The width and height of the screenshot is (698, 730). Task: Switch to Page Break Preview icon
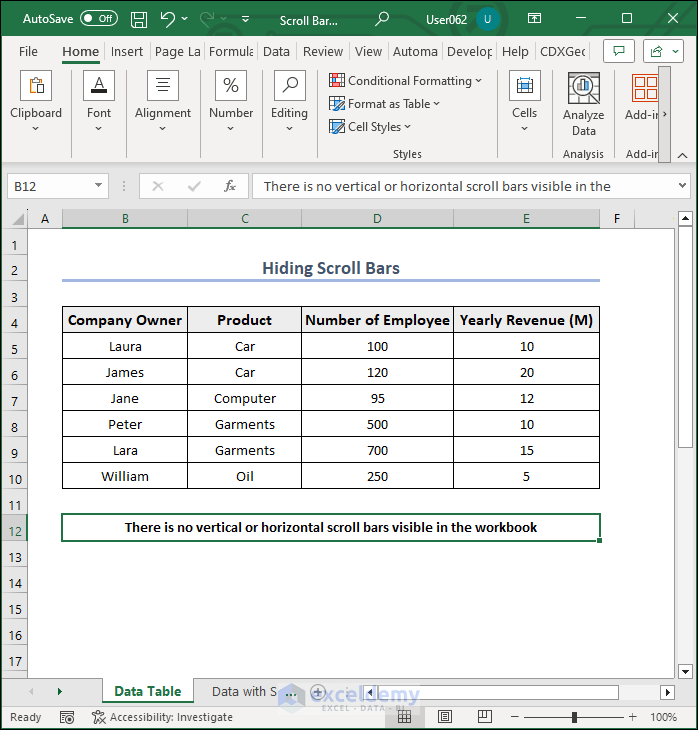point(485,717)
